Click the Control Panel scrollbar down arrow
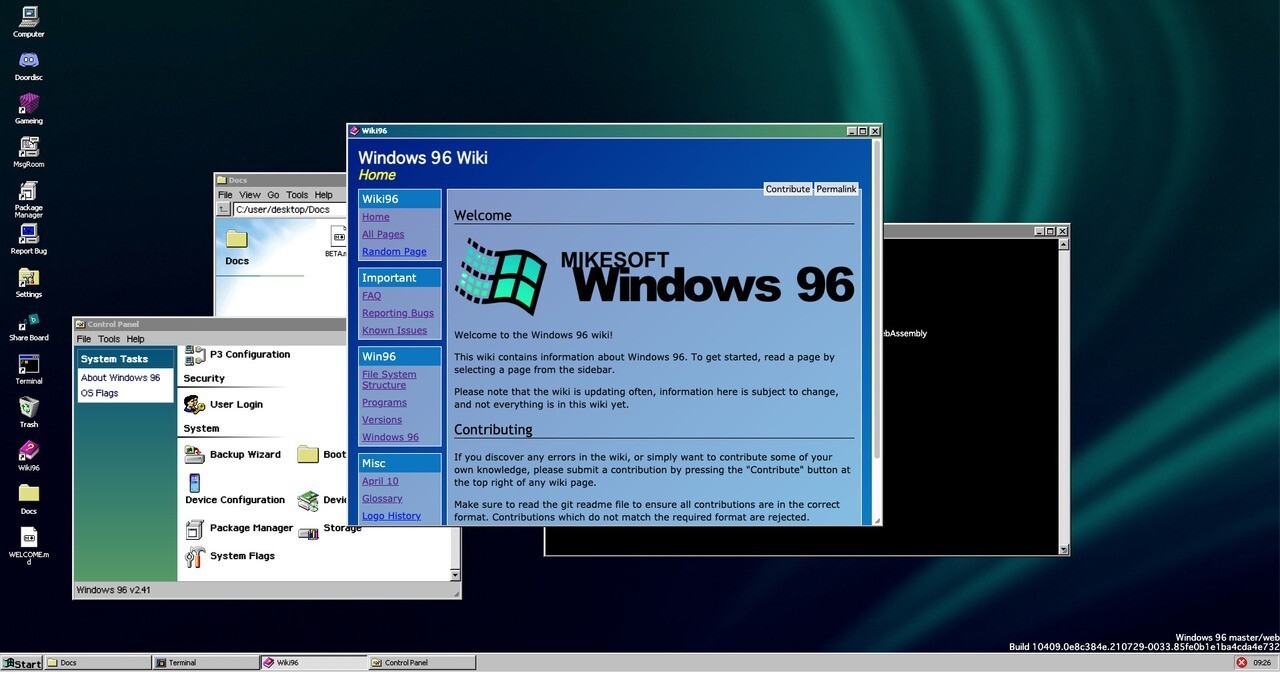The image size is (1280, 674). pyautogui.click(x=456, y=575)
